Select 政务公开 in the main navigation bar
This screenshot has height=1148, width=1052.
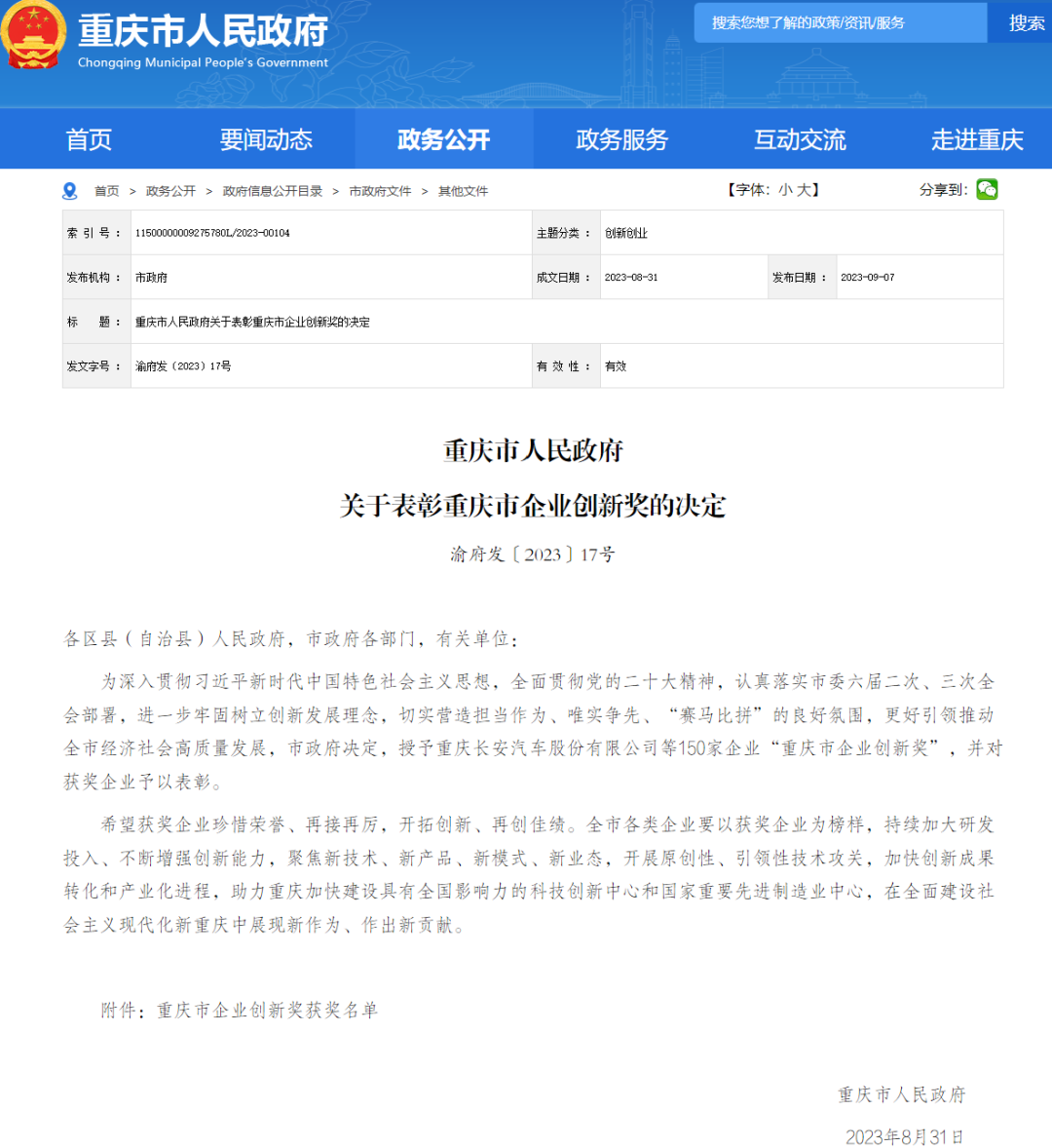443,139
